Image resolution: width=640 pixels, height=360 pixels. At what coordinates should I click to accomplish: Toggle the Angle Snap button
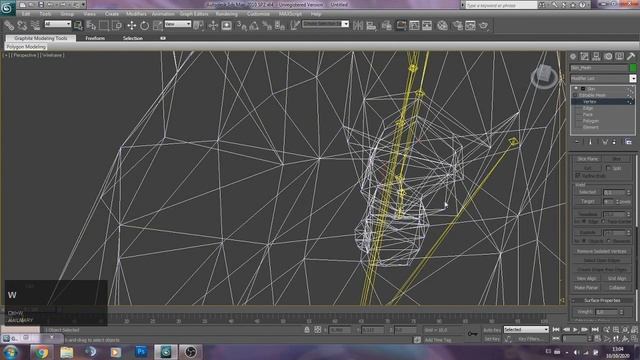[x=254, y=26]
